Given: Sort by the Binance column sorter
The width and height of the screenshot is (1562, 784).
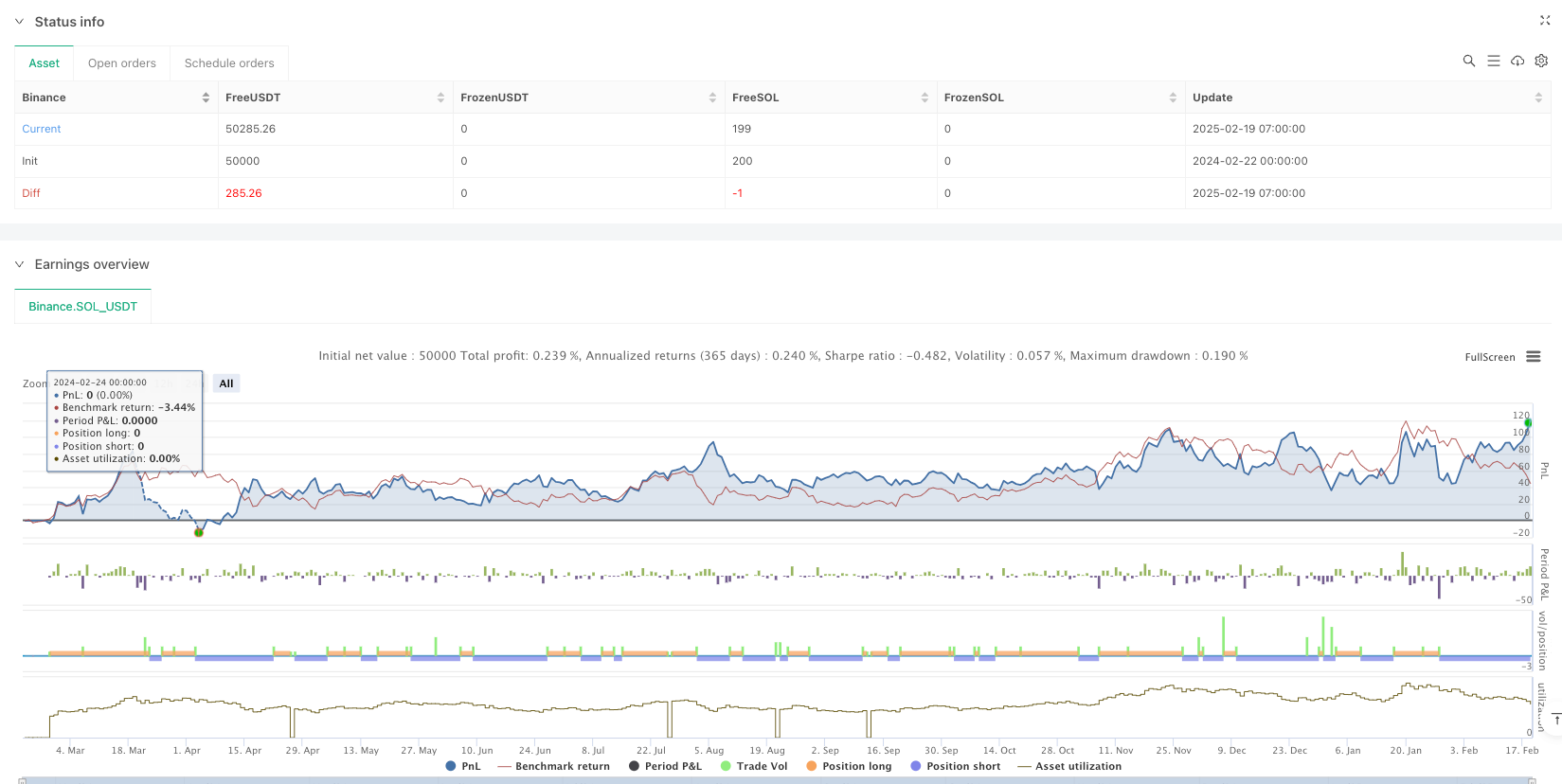Looking at the screenshot, I should tap(206, 98).
